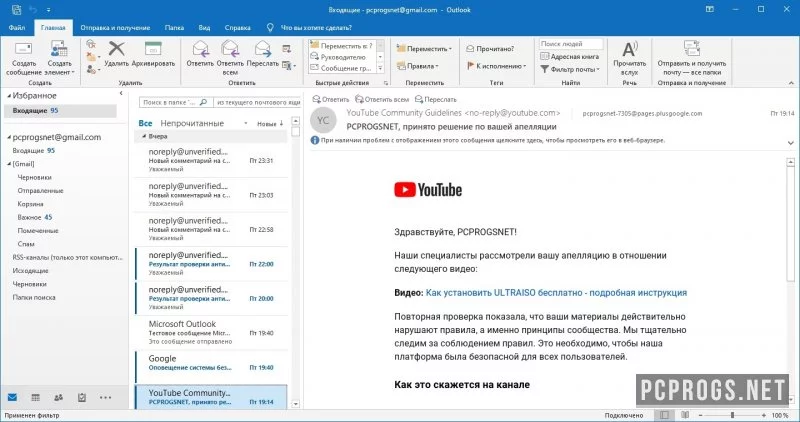Click the Archive (Архивировать) icon
The height and width of the screenshot is (422, 800).
(153, 49)
